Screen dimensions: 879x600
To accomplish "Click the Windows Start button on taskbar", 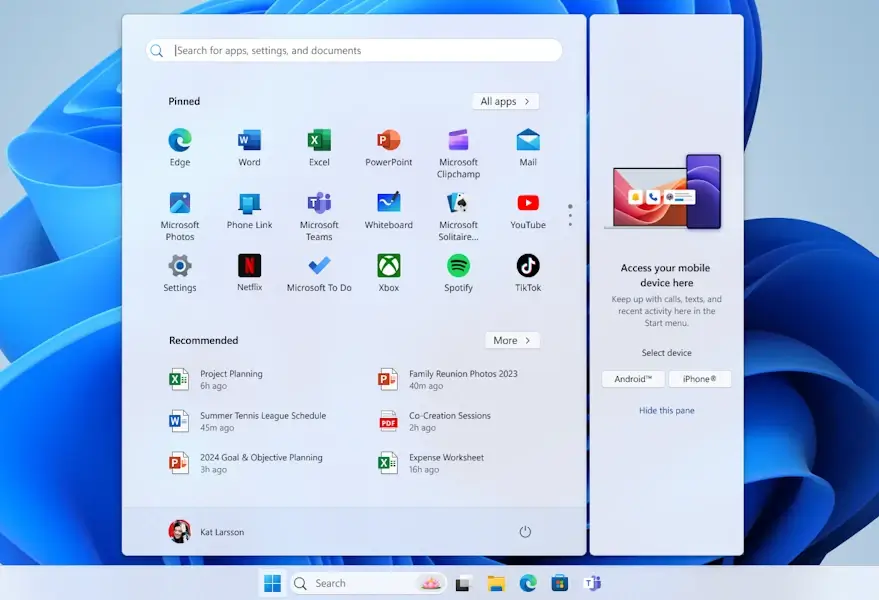I will [272, 583].
